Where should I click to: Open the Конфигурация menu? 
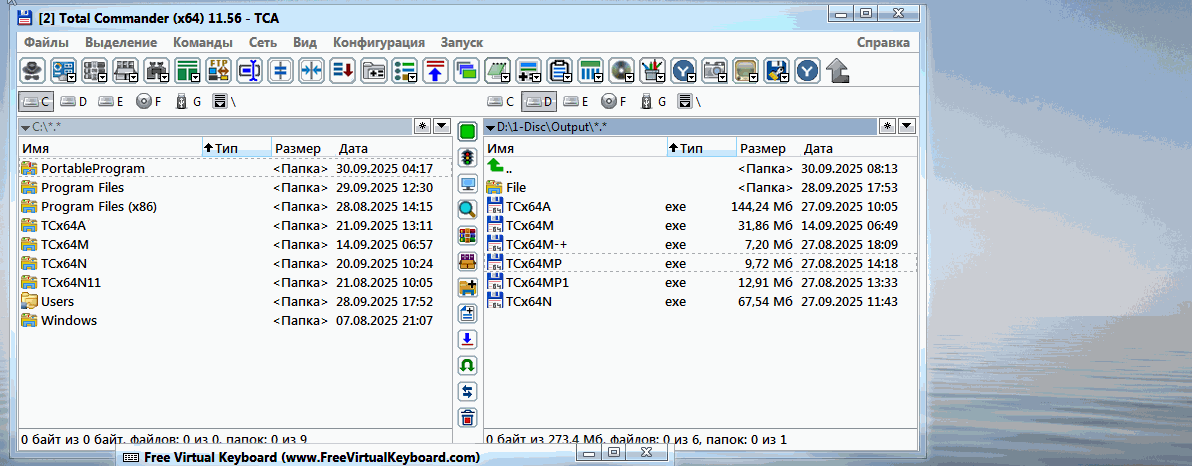[x=378, y=42]
